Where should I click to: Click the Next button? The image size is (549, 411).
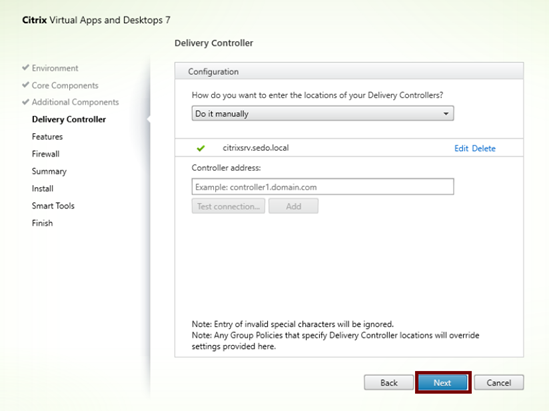coord(443,382)
